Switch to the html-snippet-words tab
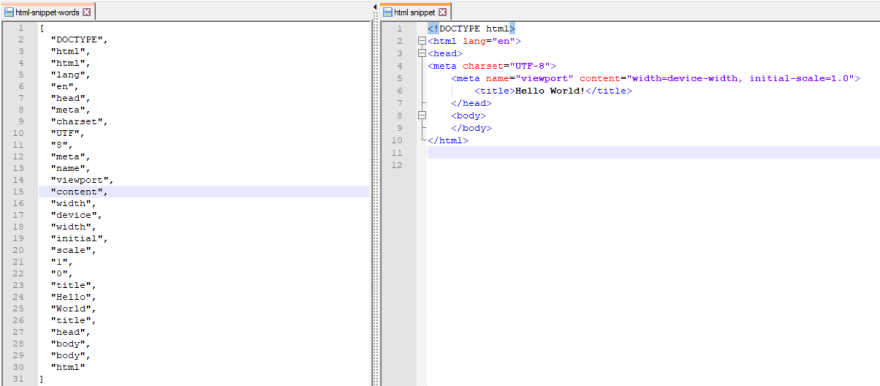 [x=48, y=11]
